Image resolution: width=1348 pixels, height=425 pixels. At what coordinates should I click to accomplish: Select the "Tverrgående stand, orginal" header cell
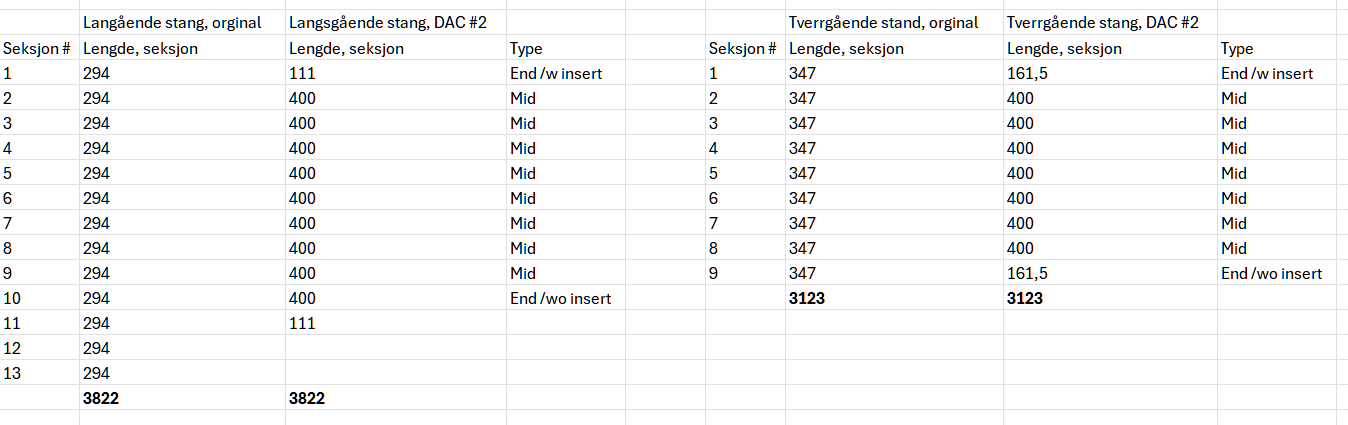pos(882,23)
